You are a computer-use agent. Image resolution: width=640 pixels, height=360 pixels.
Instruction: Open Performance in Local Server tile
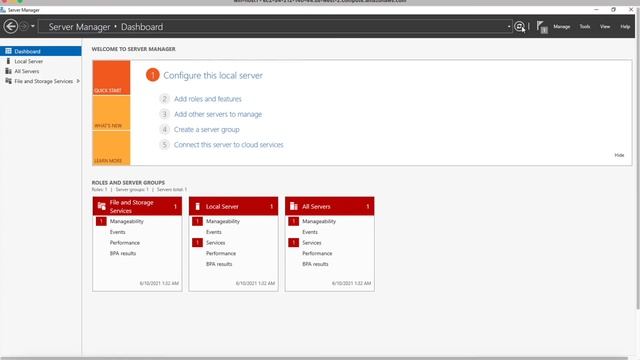click(x=221, y=253)
